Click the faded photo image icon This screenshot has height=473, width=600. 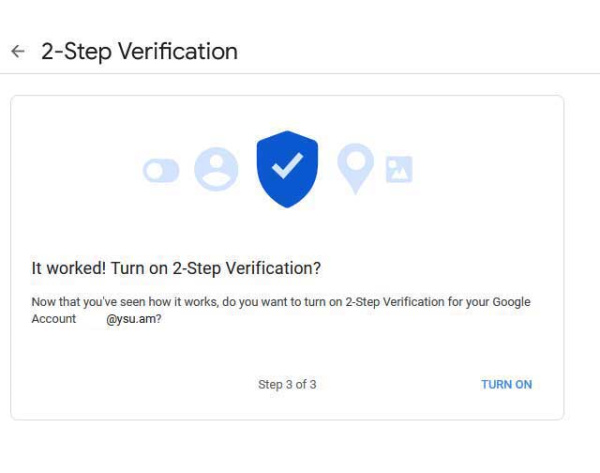pyautogui.click(x=399, y=169)
